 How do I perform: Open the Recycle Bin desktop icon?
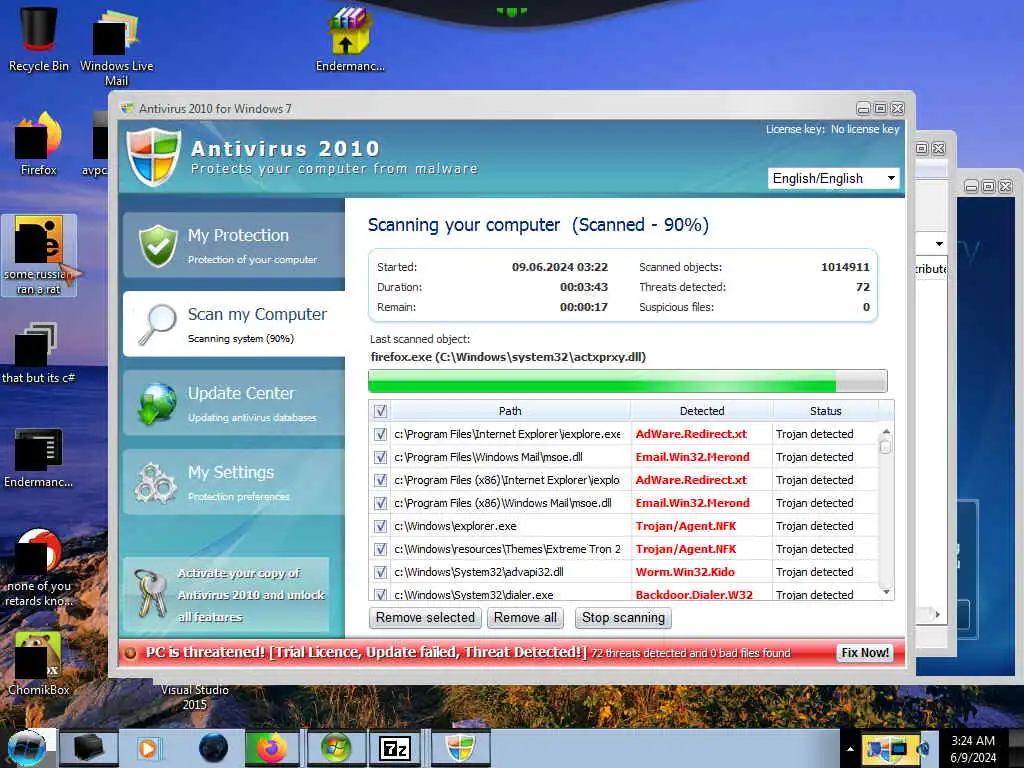(38, 39)
